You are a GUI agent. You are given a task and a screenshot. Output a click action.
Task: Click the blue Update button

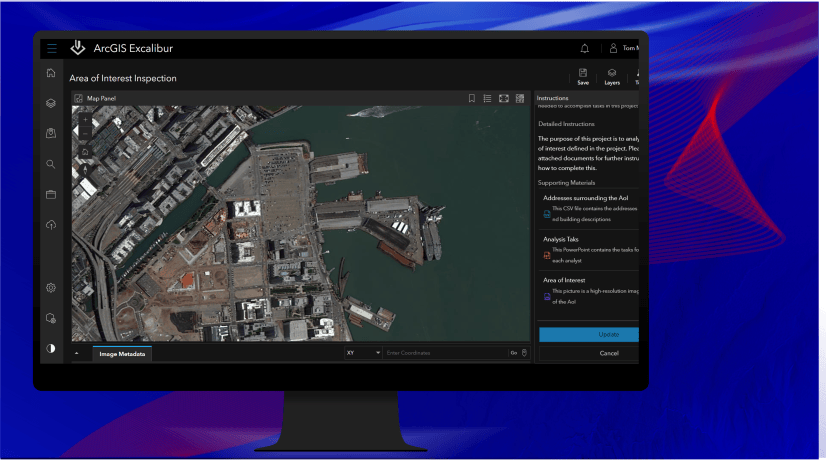pyautogui.click(x=589, y=334)
